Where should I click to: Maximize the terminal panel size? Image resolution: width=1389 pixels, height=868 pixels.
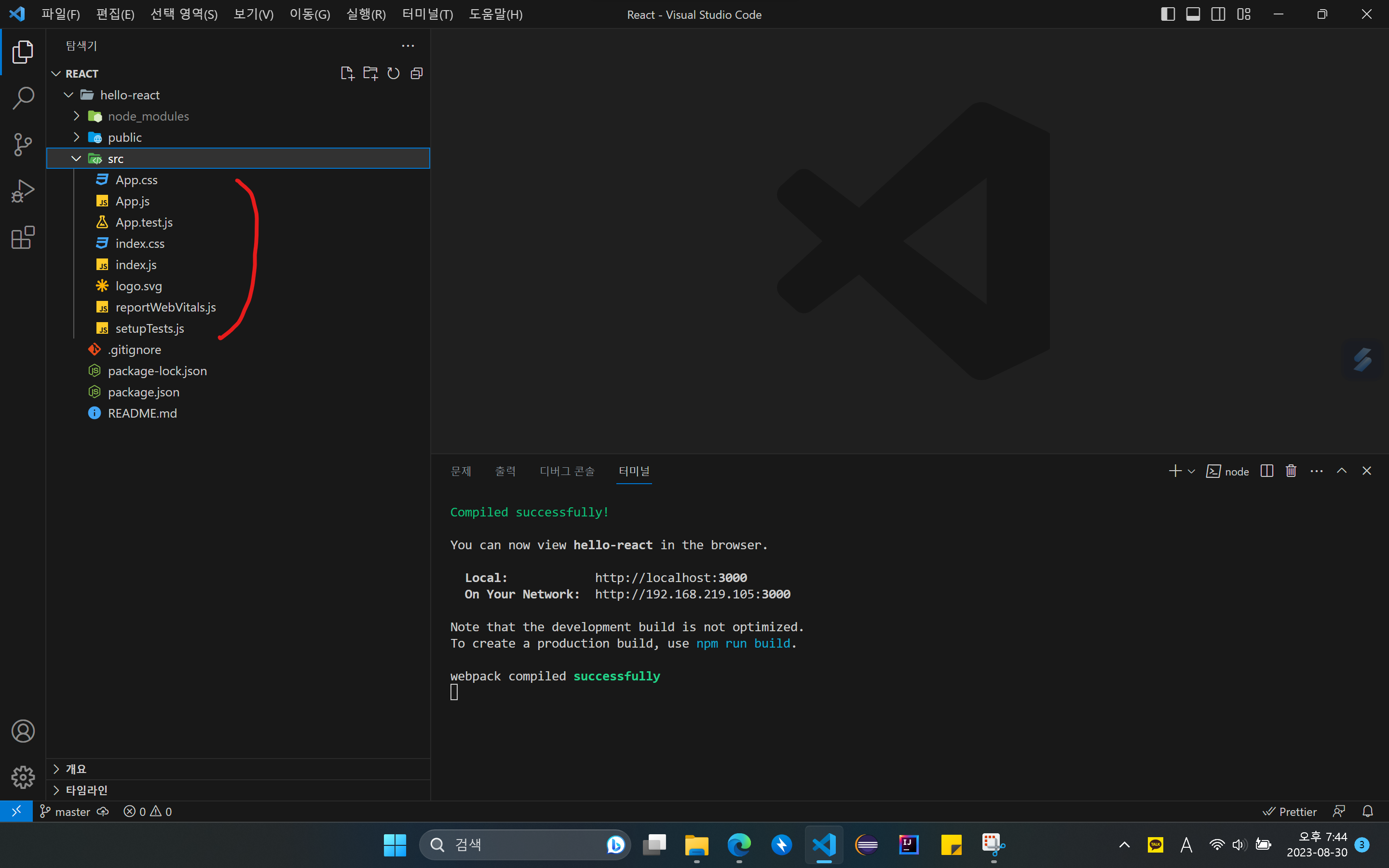coord(1341,471)
